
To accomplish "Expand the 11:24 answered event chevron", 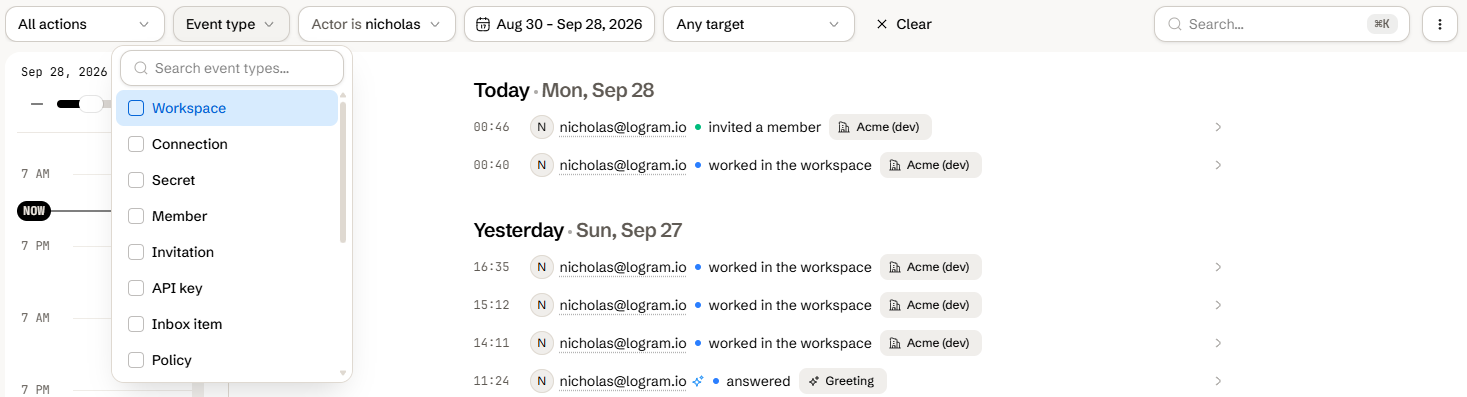I will tap(1218, 381).
